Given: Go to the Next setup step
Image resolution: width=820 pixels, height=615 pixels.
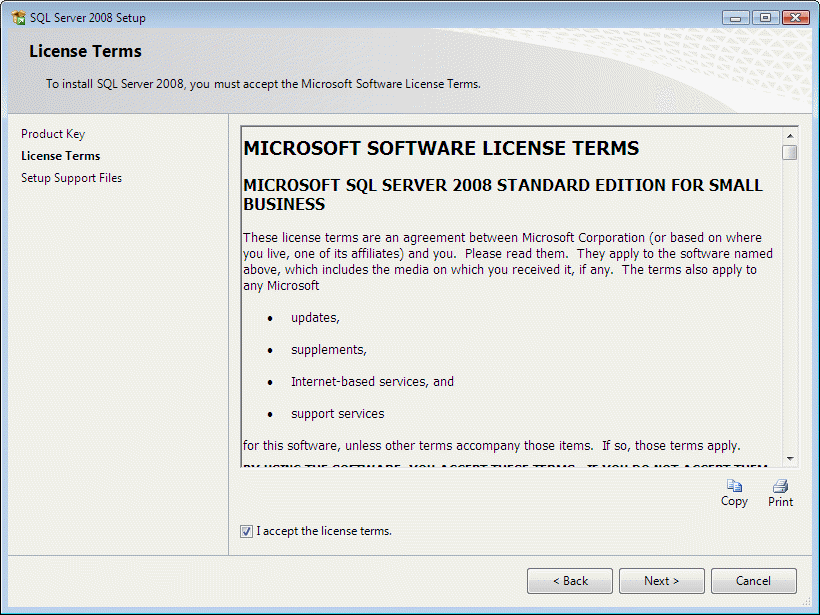Looking at the screenshot, I should [662, 581].
